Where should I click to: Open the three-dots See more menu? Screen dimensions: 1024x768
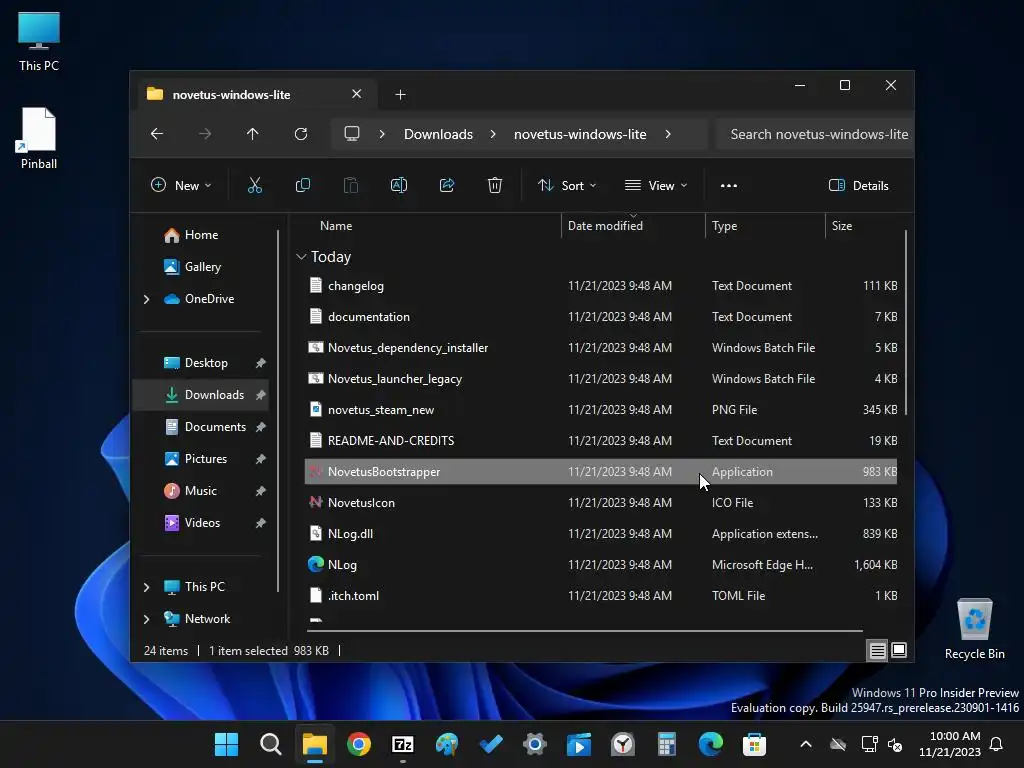729,185
